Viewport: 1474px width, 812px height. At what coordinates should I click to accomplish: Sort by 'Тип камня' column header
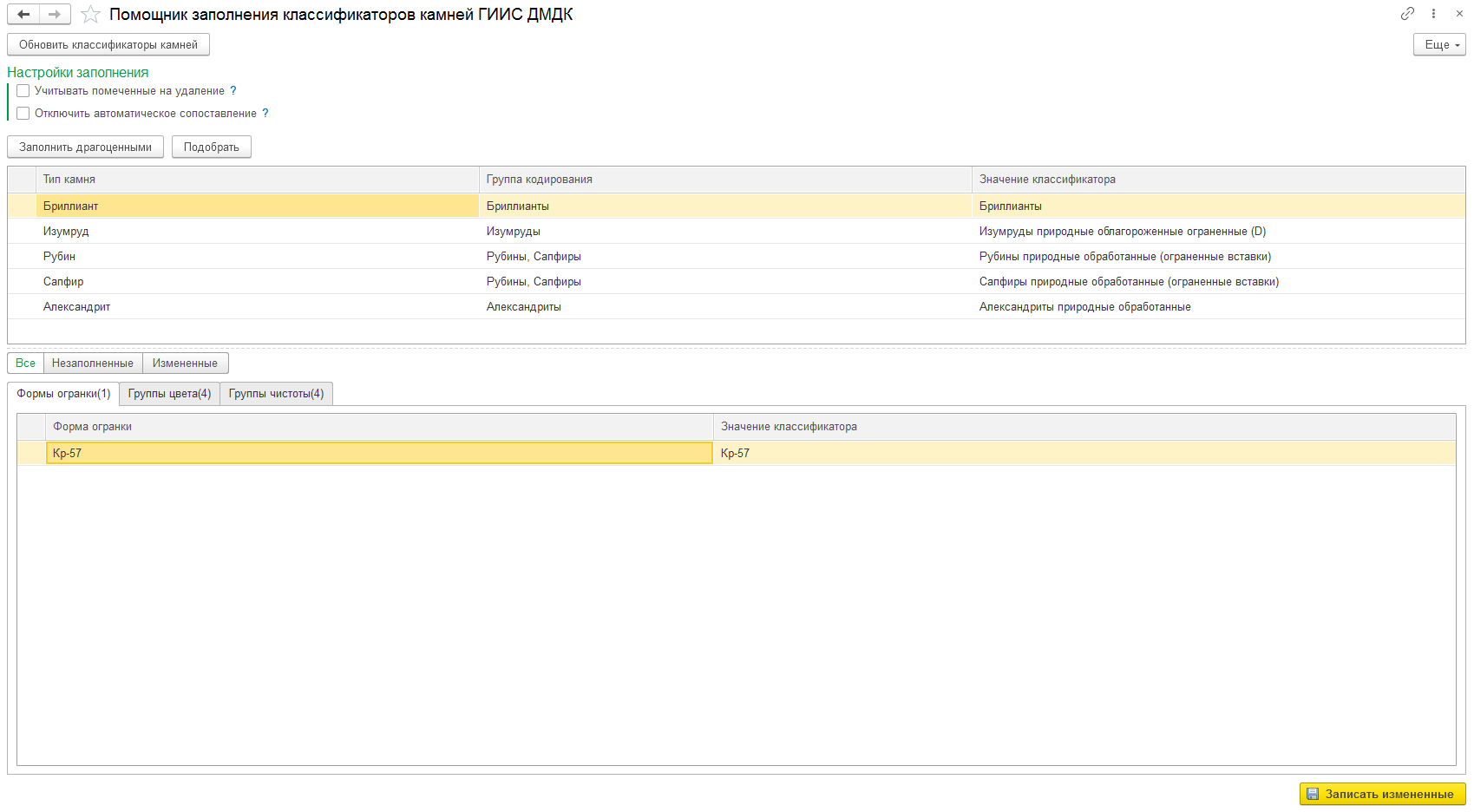click(257, 179)
